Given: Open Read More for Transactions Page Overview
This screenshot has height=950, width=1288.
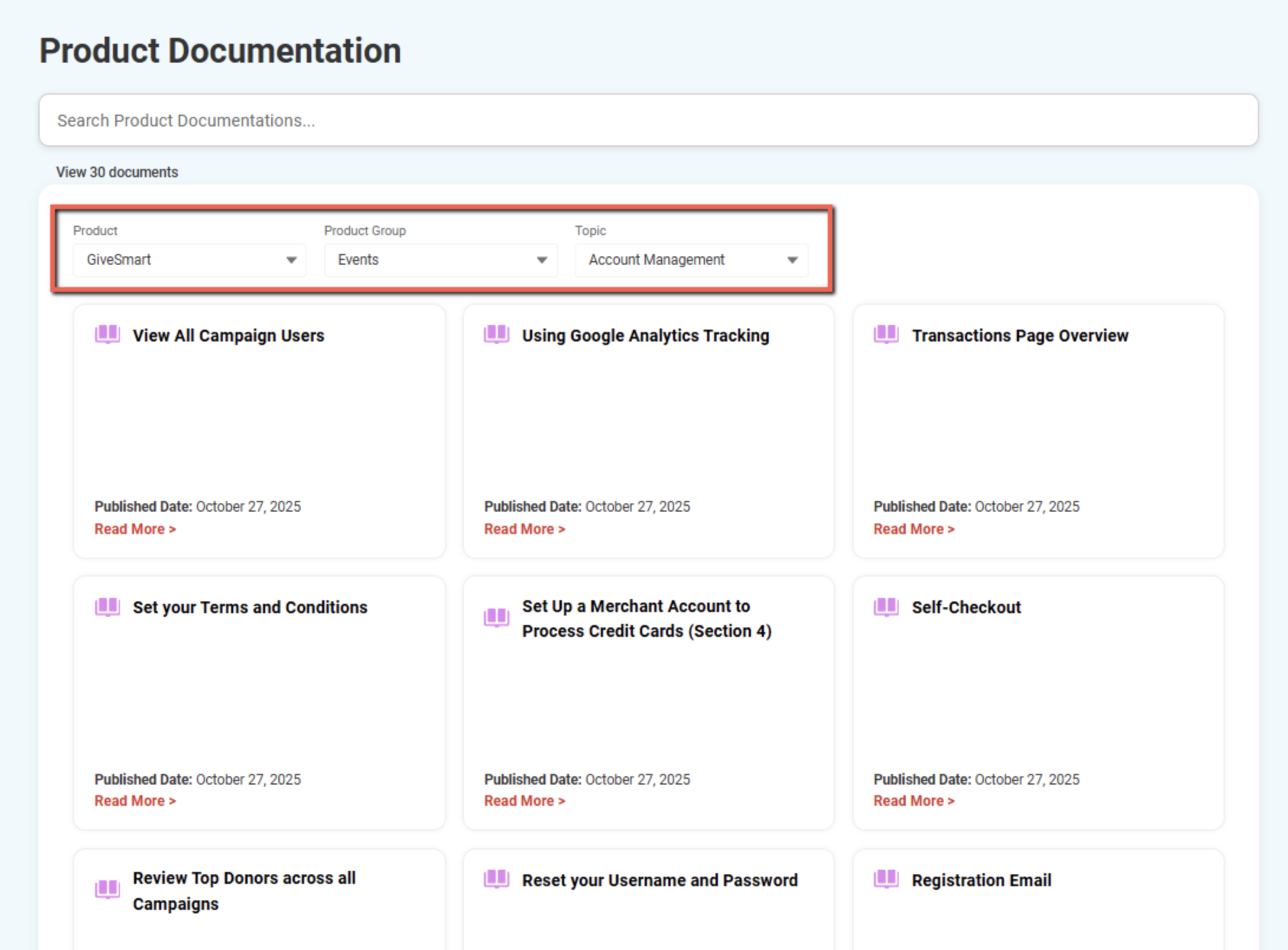Looking at the screenshot, I should pyautogui.click(x=914, y=529).
